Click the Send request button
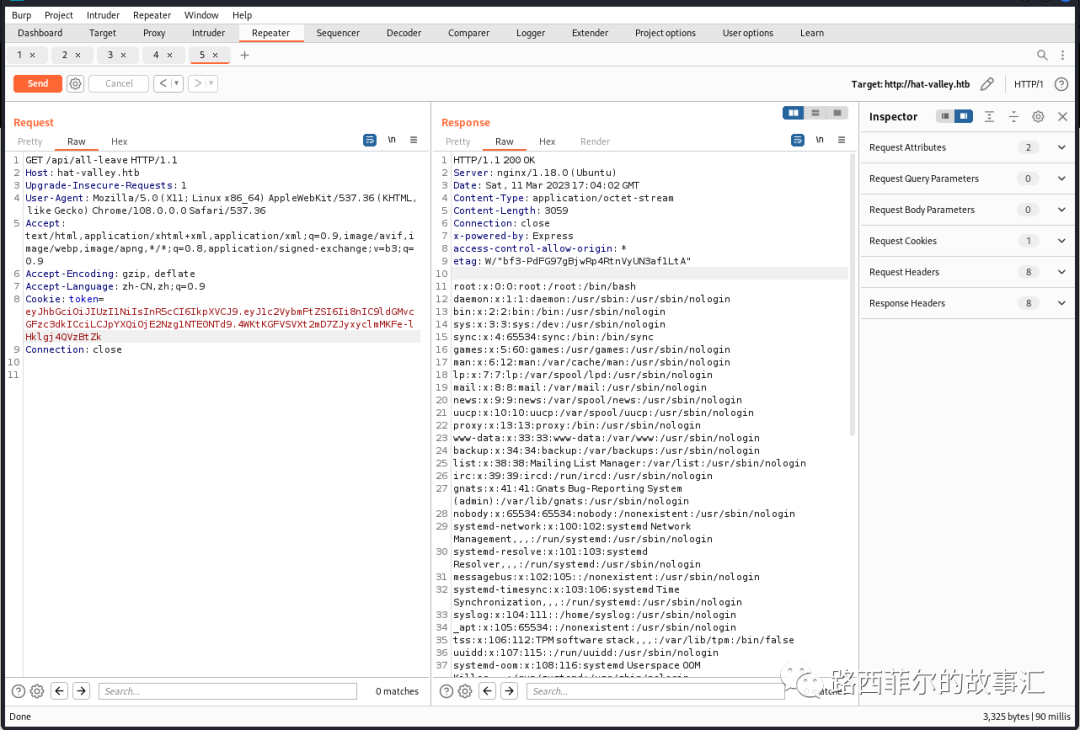This screenshot has width=1080, height=730. pos(38,83)
